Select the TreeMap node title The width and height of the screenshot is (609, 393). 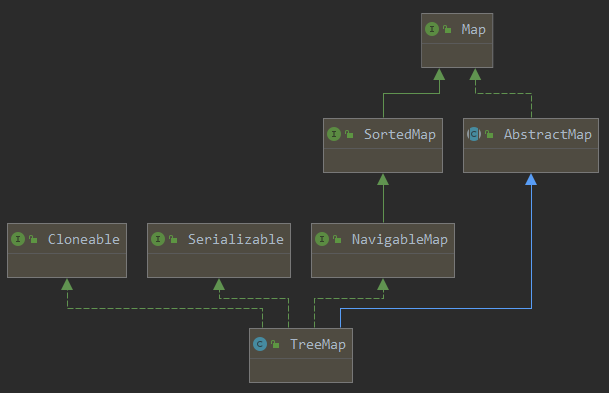pyautogui.click(x=318, y=345)
